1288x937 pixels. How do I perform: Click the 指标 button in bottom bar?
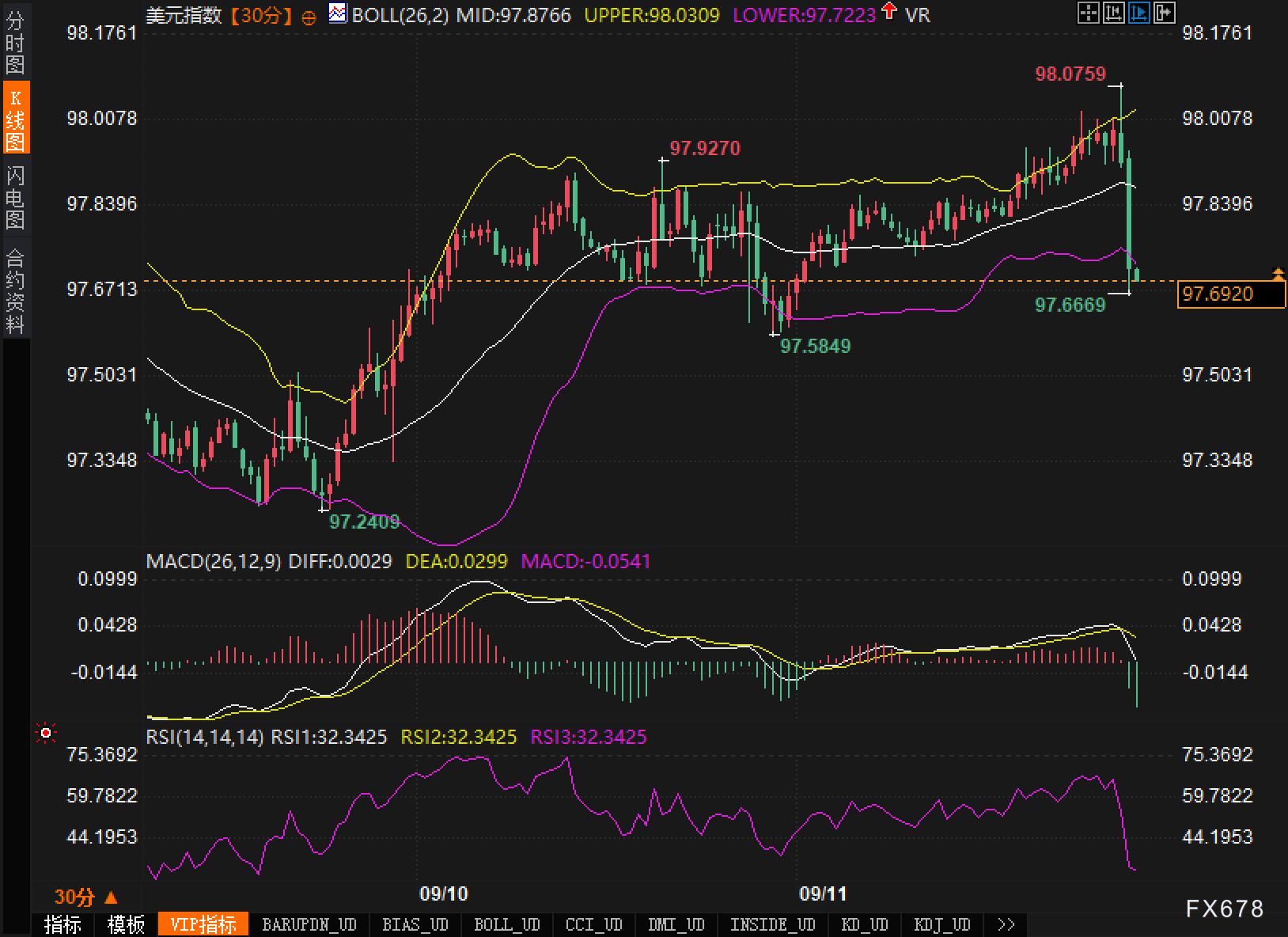pos(63,924)
